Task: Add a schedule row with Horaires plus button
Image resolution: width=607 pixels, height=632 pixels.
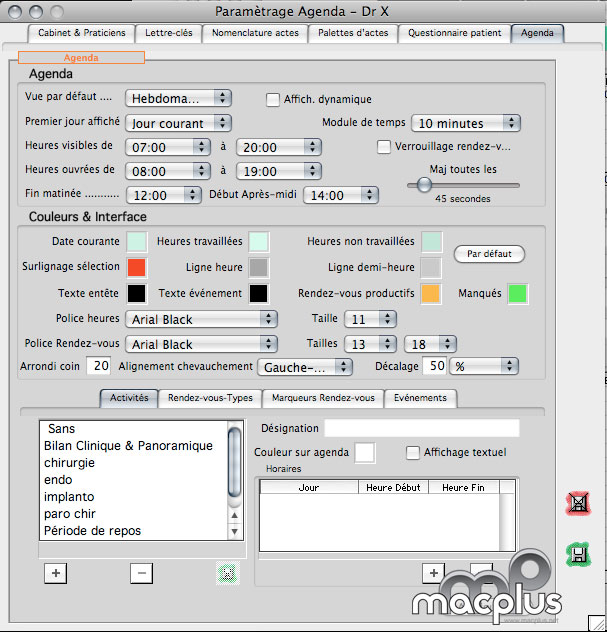Action: [x=433, y=573]
